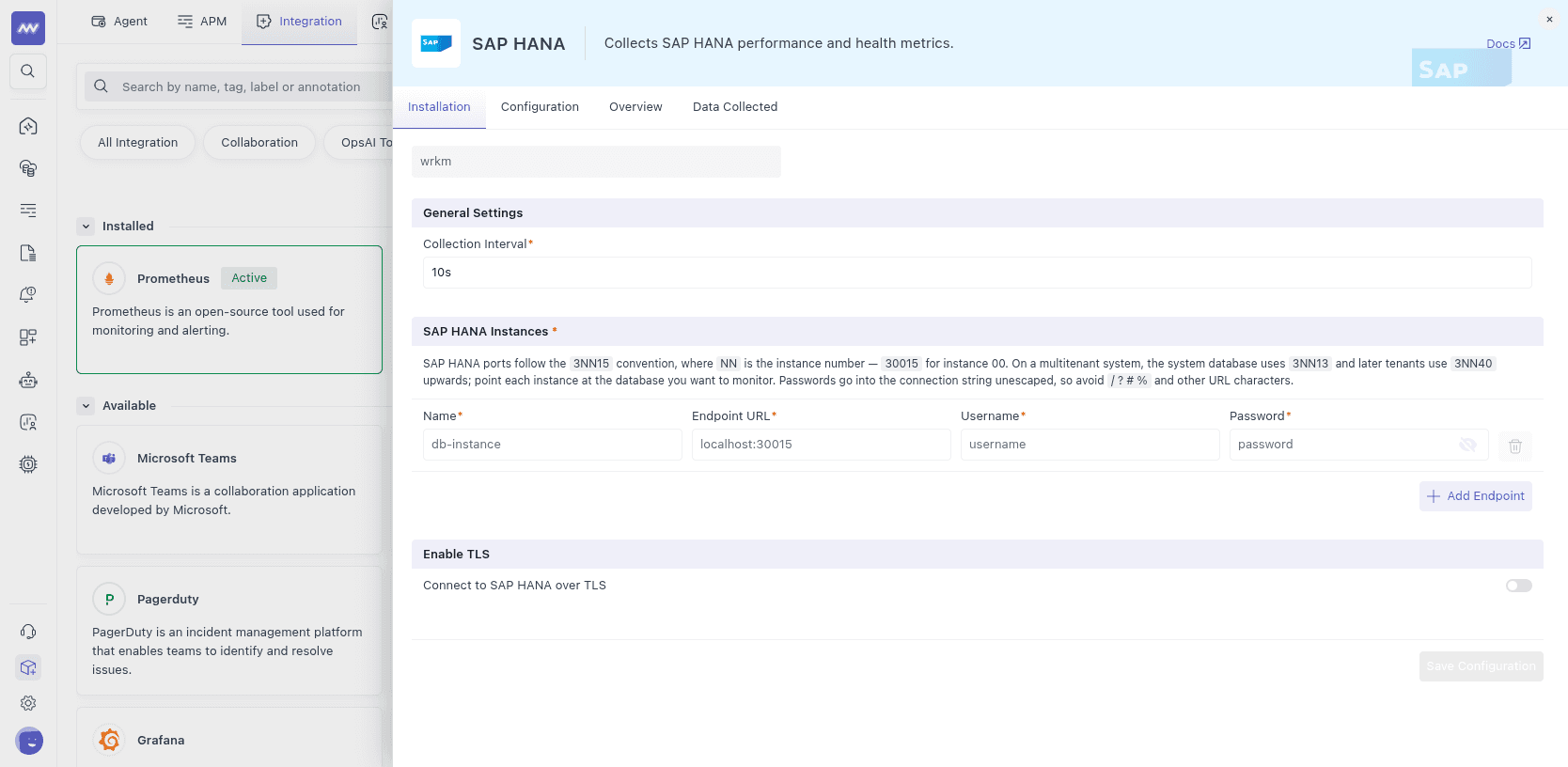Open the Prometheus integration card title
The height and width of the screenshot is (767, 1568).
(x=173, y=278)
